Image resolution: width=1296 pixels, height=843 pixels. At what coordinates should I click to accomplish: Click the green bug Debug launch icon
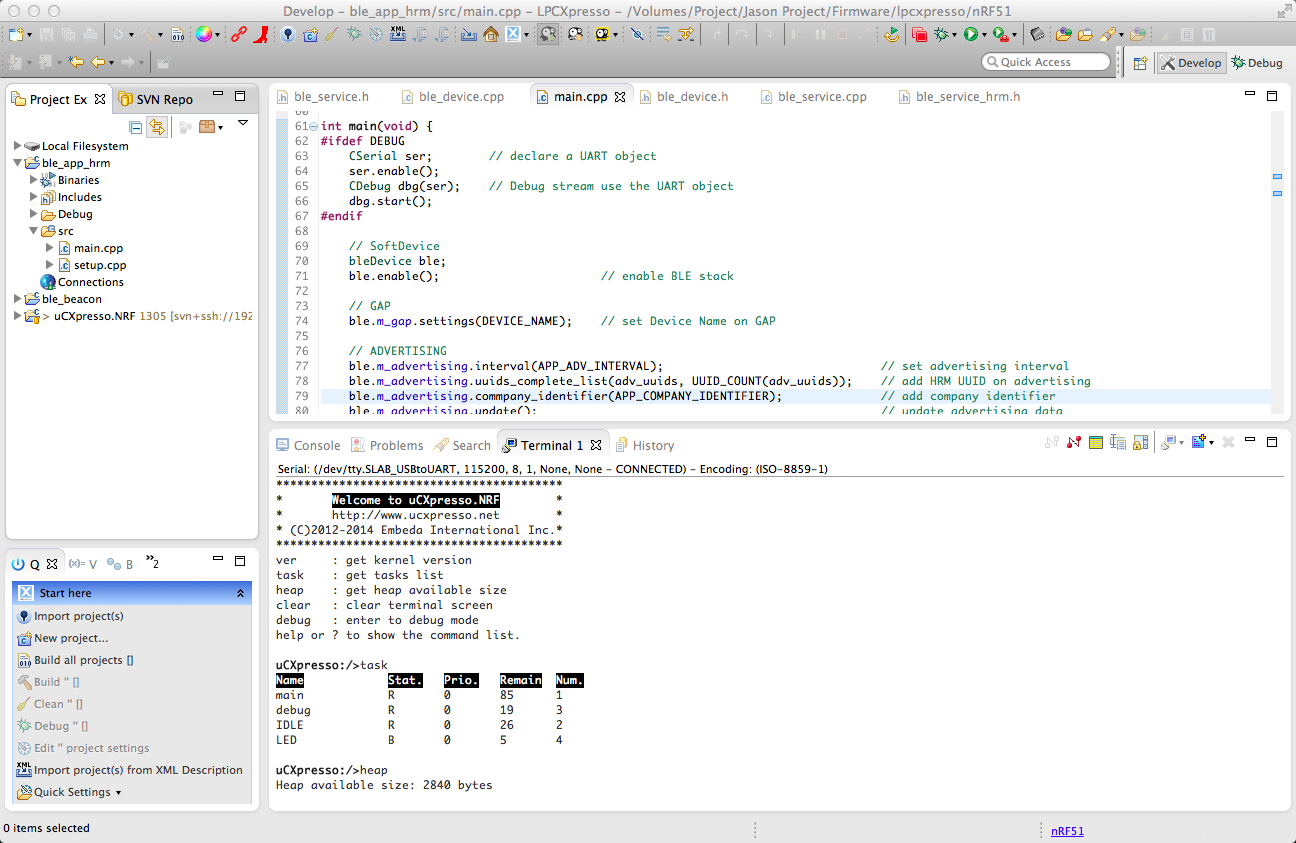tap(941, 34)
